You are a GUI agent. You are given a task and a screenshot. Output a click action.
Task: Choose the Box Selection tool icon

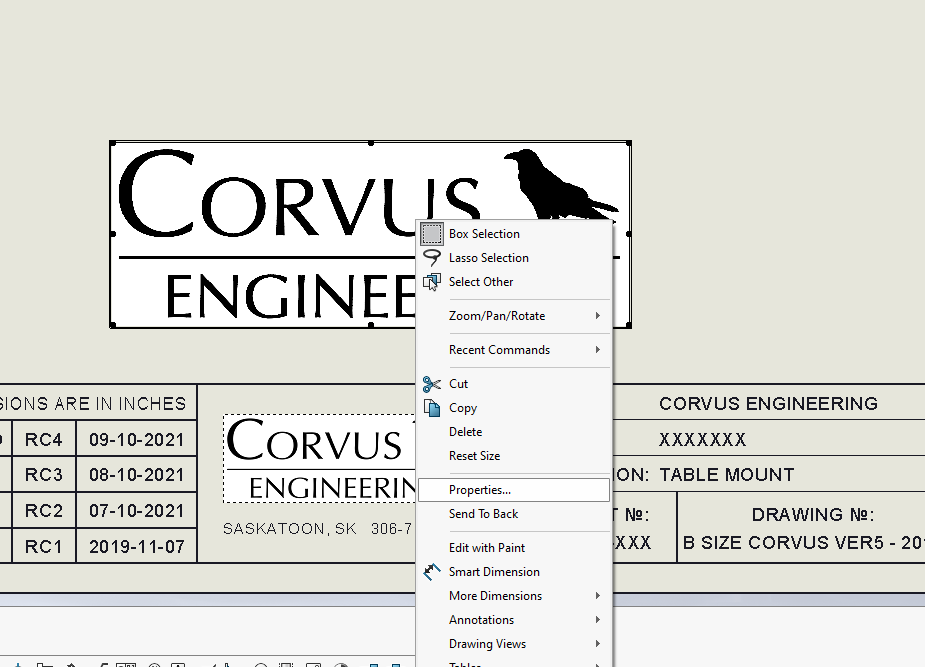coord(432,234)
